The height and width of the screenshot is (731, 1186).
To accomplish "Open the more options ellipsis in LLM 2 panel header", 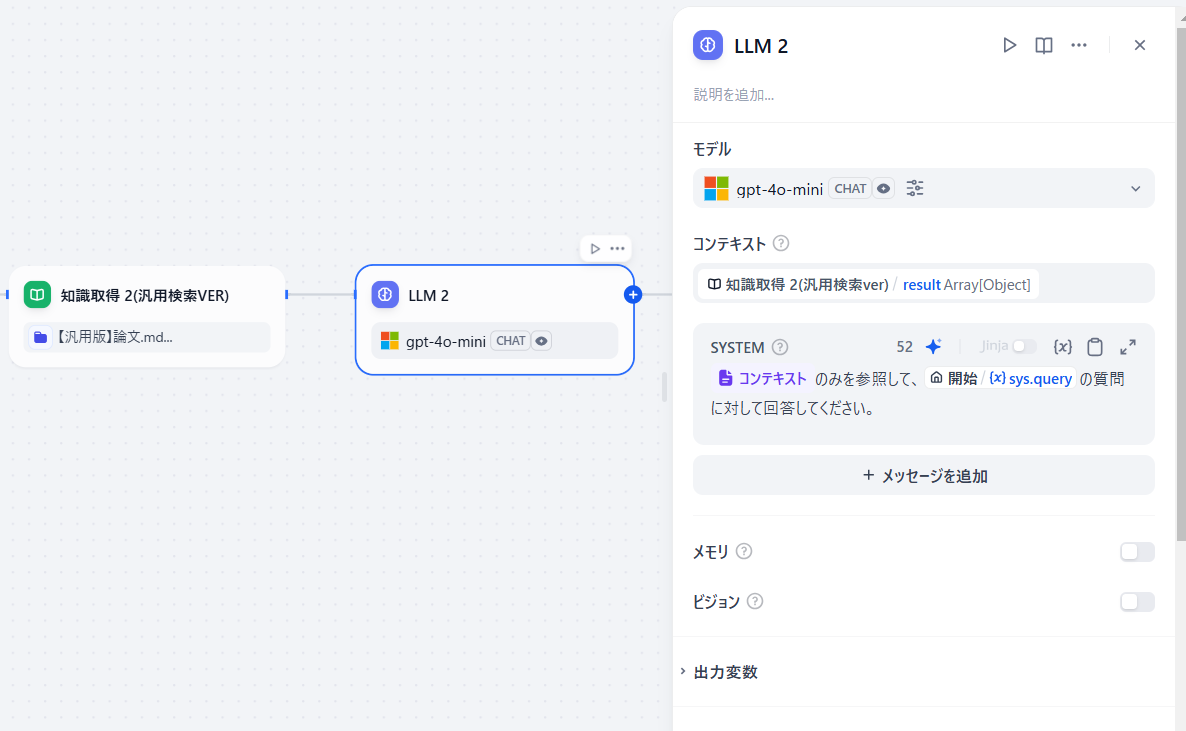I will point(1079,45).
